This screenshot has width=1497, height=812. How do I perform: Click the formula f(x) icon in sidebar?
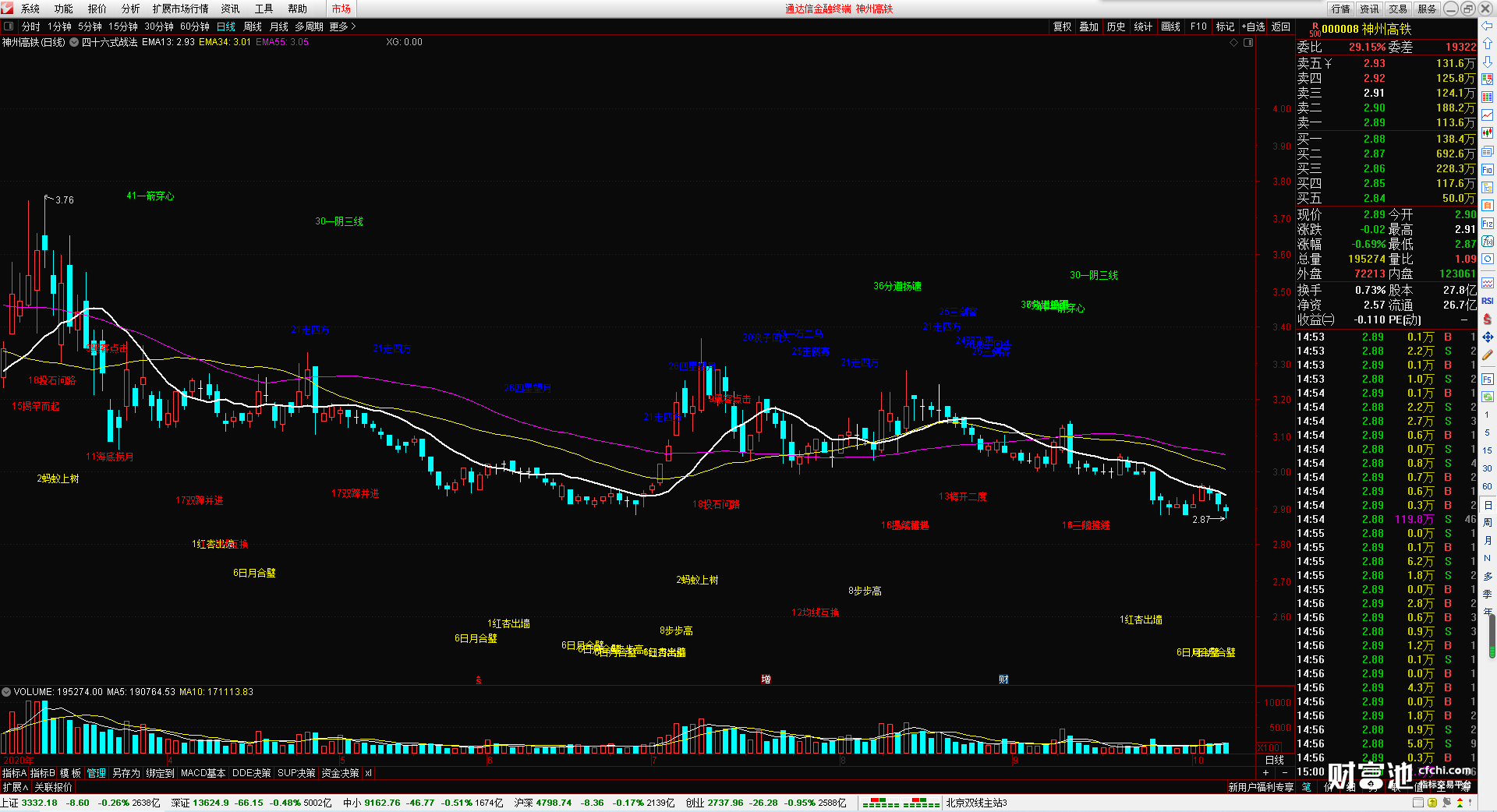pyautogui.click(x=1487, y=241)
